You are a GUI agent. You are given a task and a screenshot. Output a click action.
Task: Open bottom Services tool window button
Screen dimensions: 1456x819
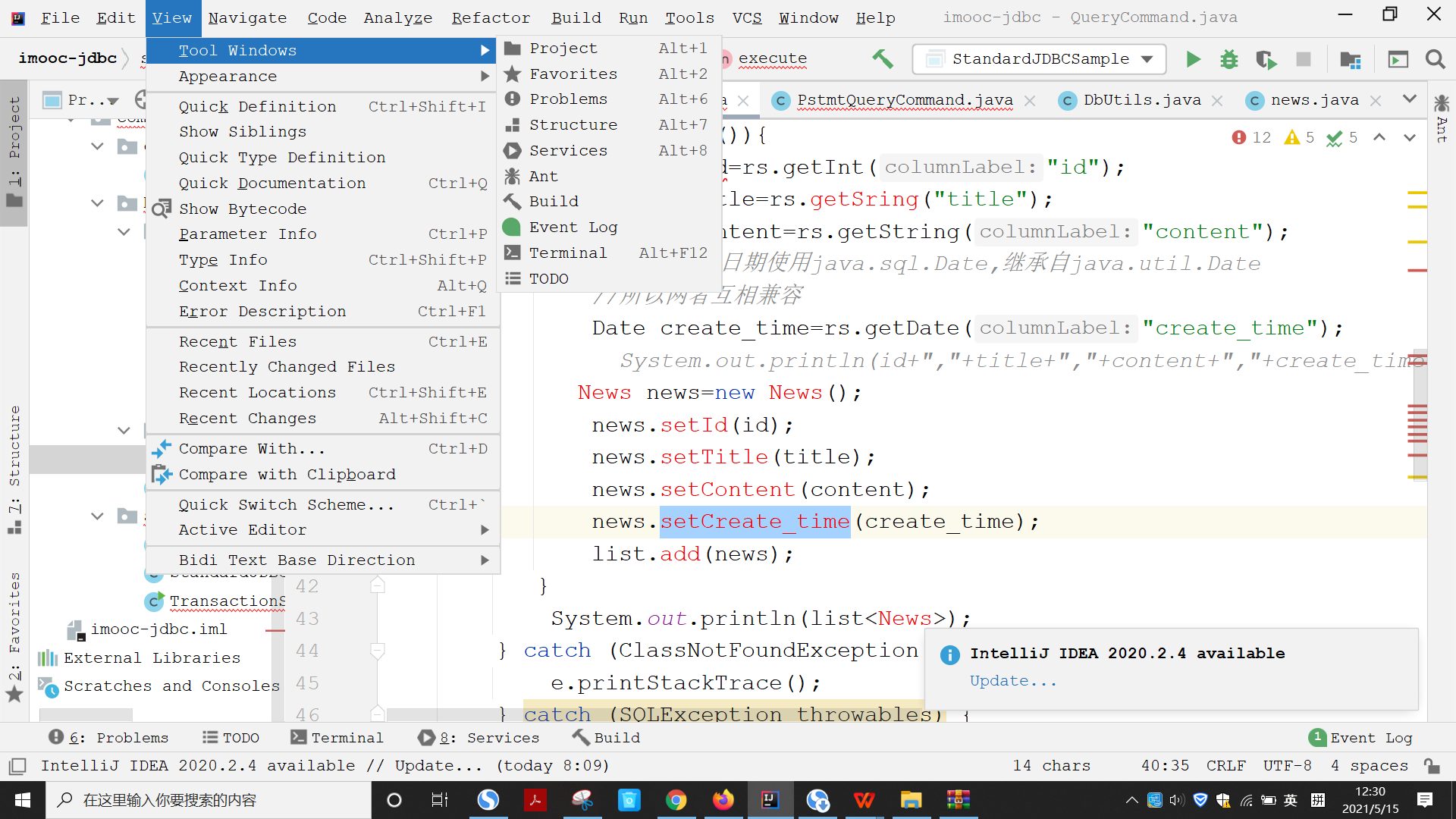click(479, 738)
